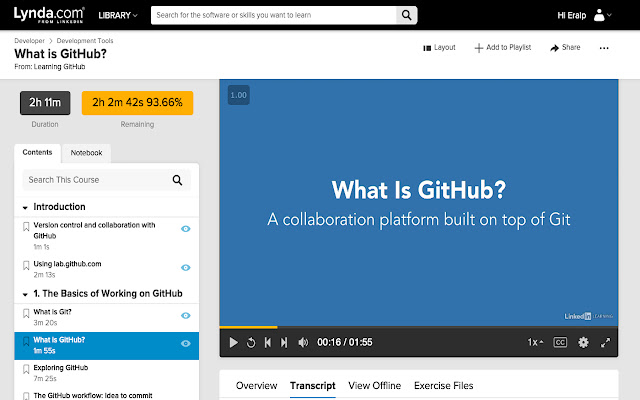Switch to the Exercise Files tab

pos(443,385)
